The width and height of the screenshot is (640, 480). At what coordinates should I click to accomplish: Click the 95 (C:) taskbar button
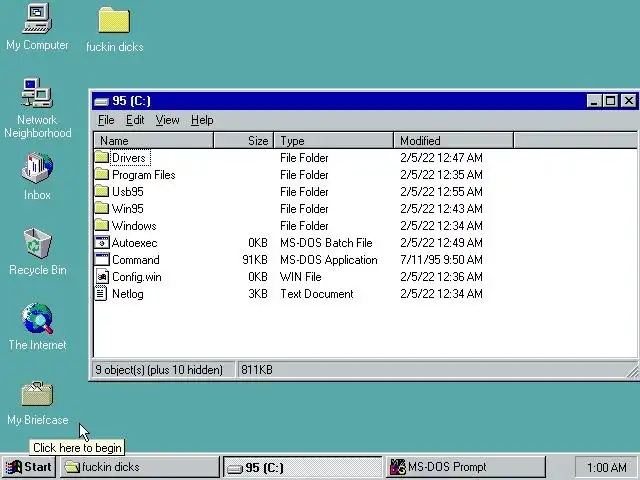click(302, 467)
